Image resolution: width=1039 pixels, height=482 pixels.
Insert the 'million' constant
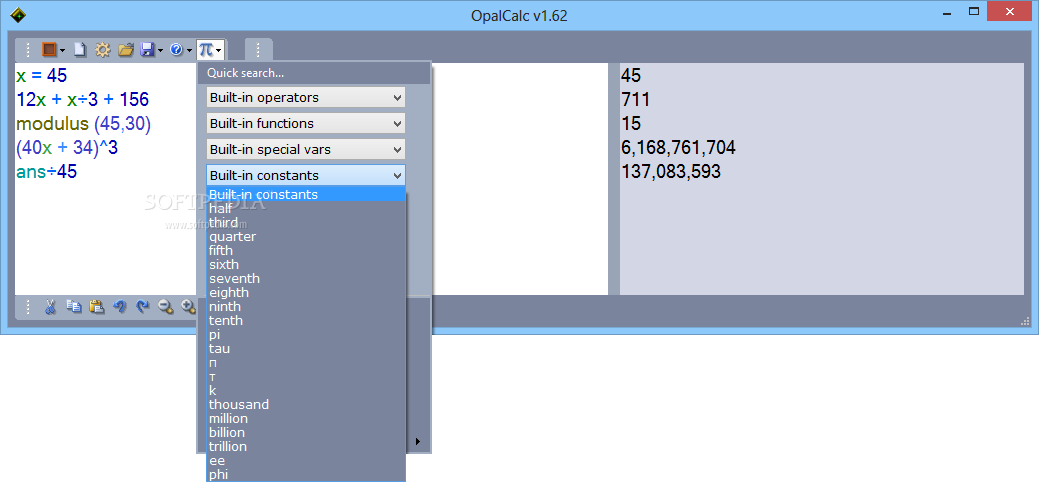[x=306, y=418]
